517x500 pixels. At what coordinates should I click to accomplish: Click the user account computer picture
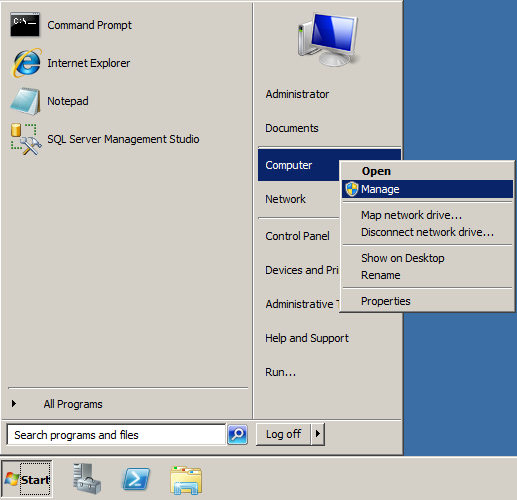328,39
